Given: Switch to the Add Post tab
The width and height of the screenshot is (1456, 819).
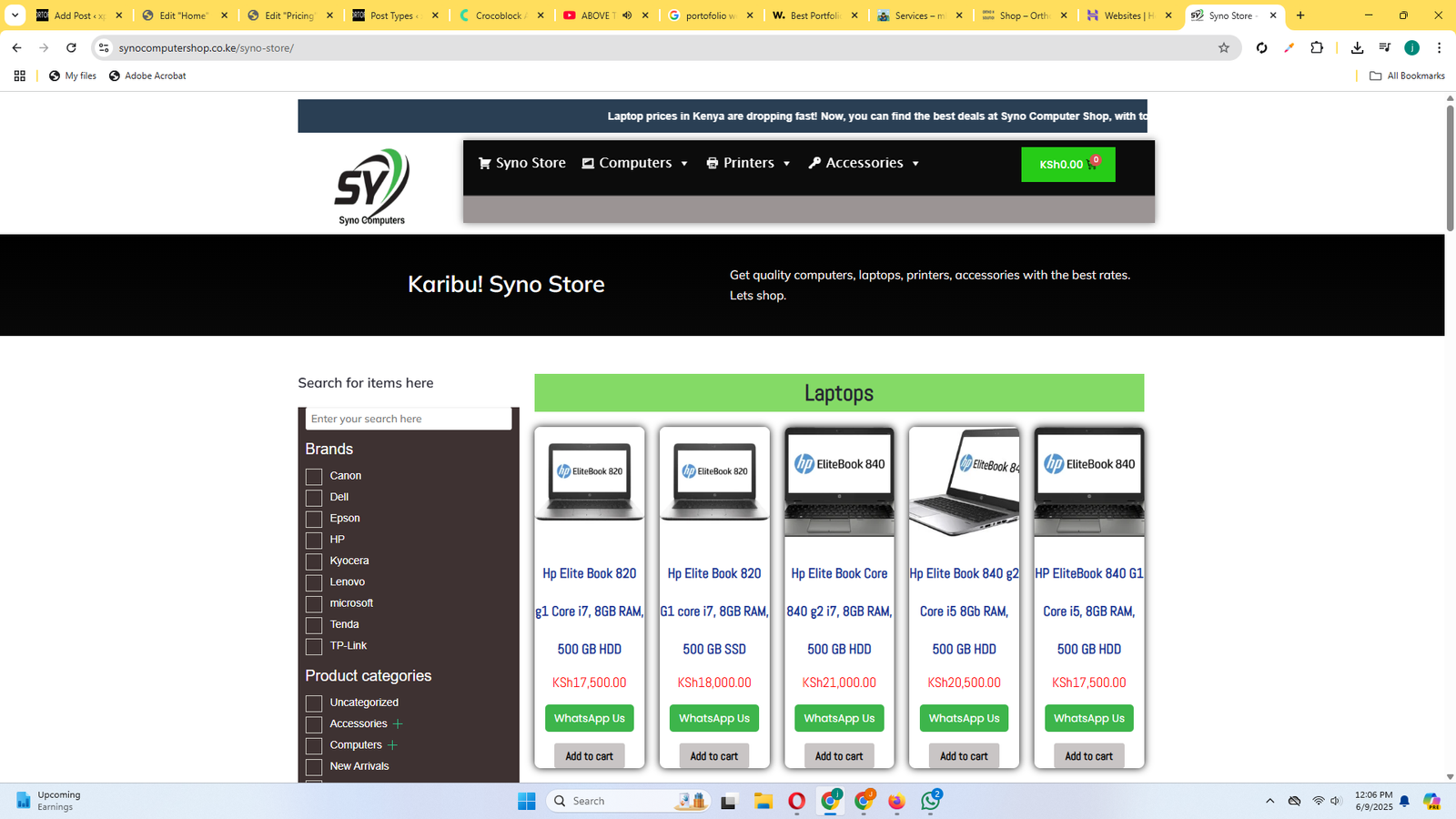Looking at the screenshot, I should point(80,15).
